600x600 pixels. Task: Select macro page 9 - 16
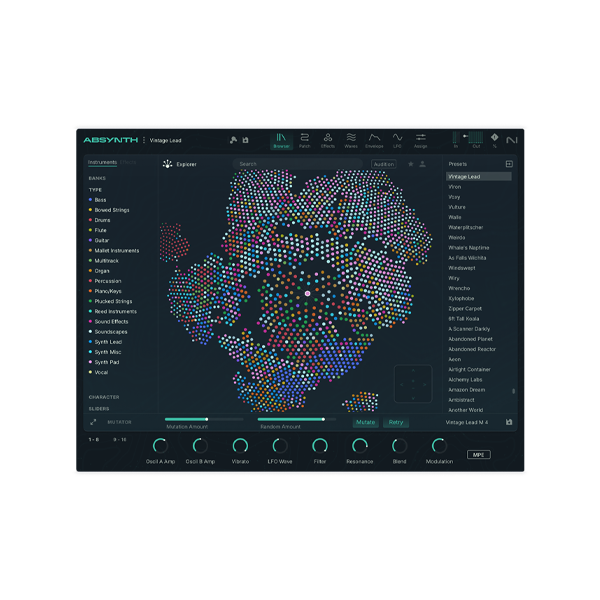[119, 439]
